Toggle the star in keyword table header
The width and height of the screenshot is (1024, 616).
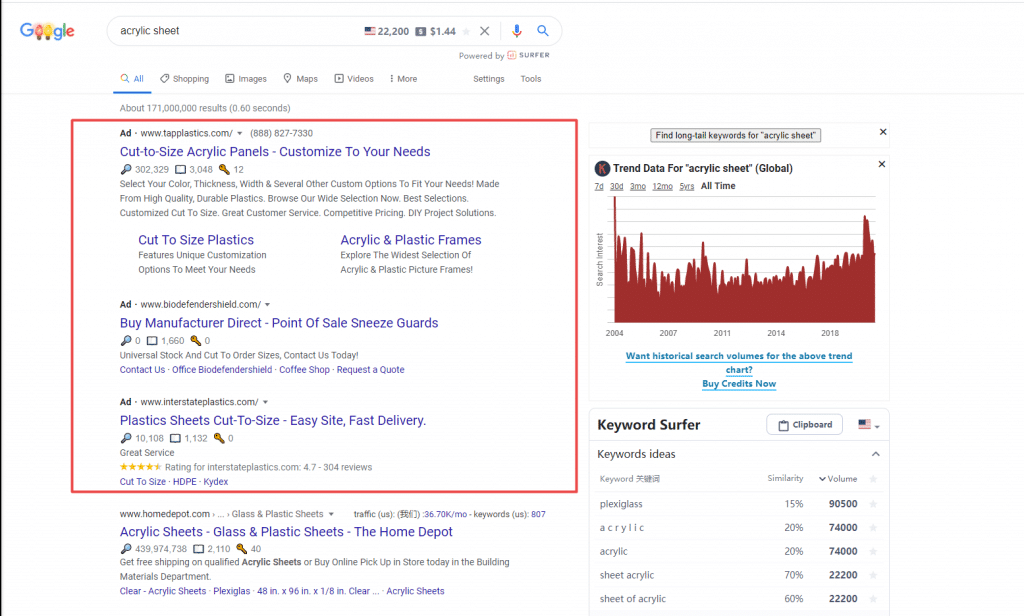(873, 479)
